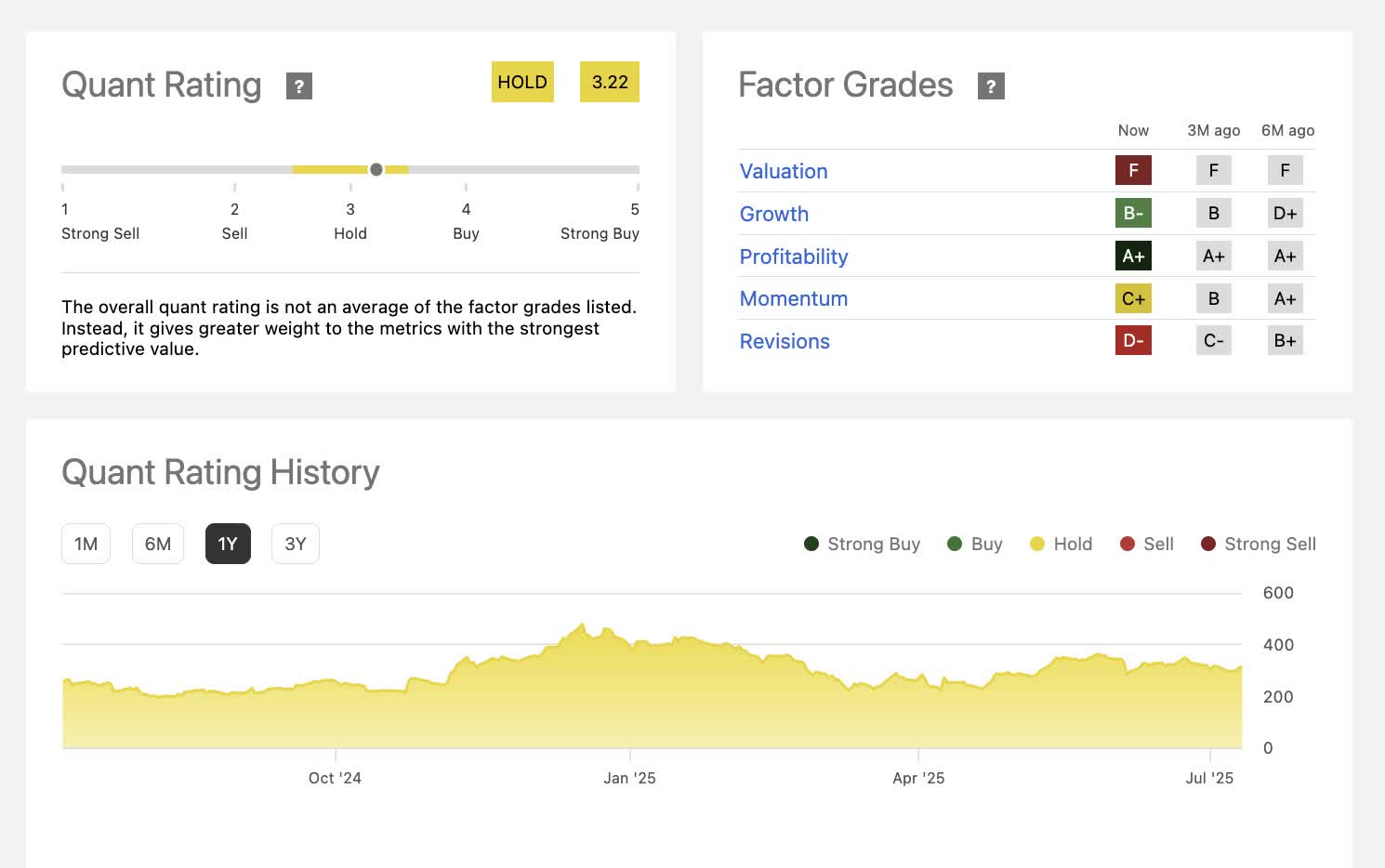
Task: Click the Quant Rating help question-mark icon
Action: 298,86
